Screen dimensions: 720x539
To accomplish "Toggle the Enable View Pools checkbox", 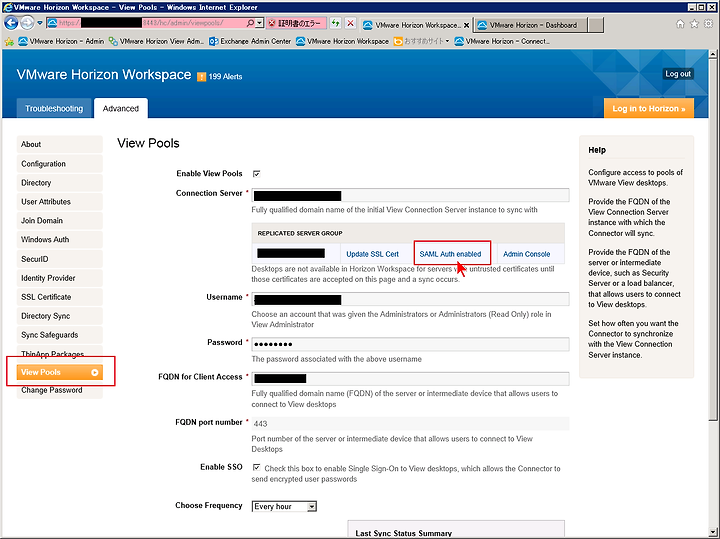I will click(x=256, y=174).
